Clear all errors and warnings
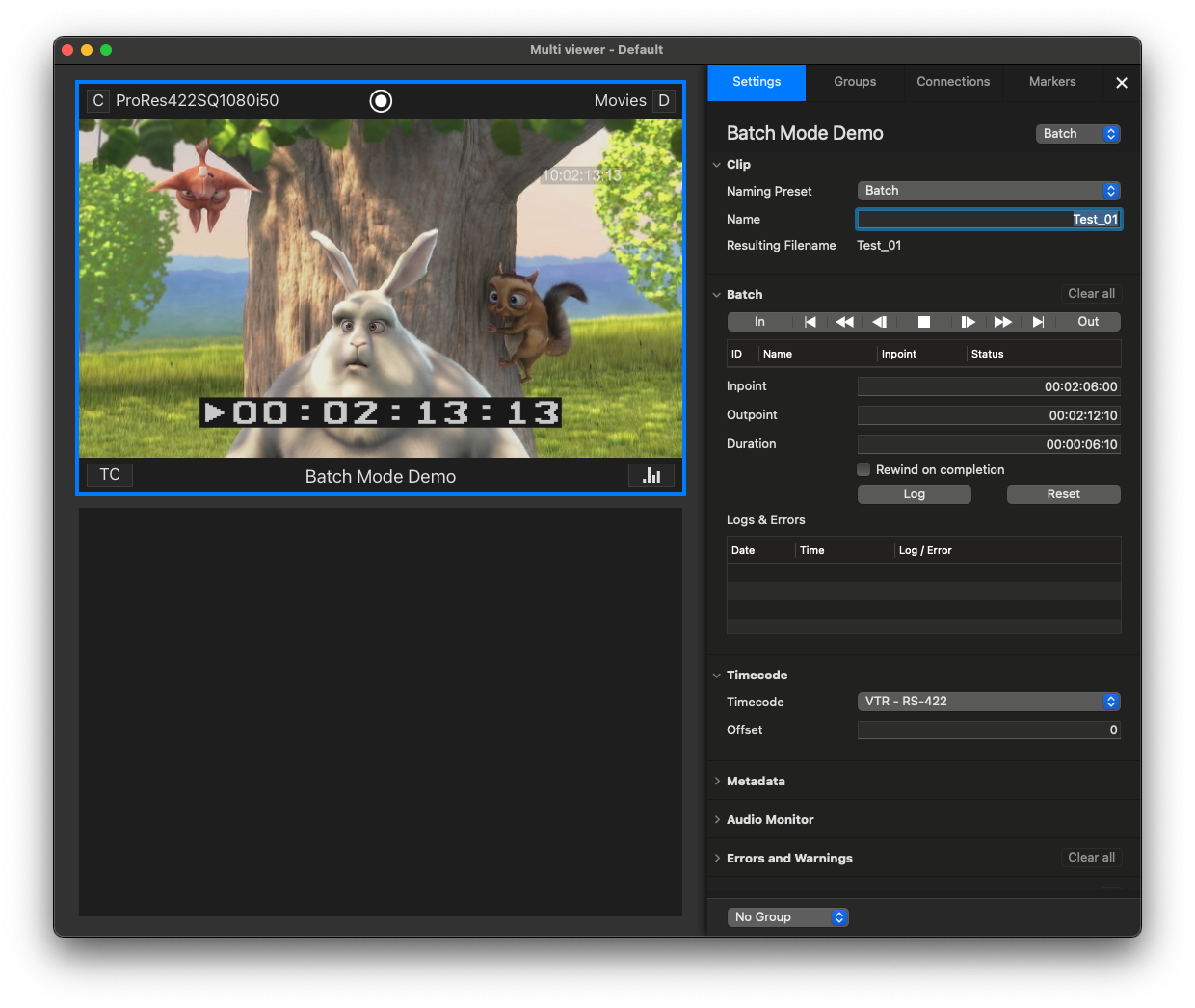 [x=1091, y=858]
